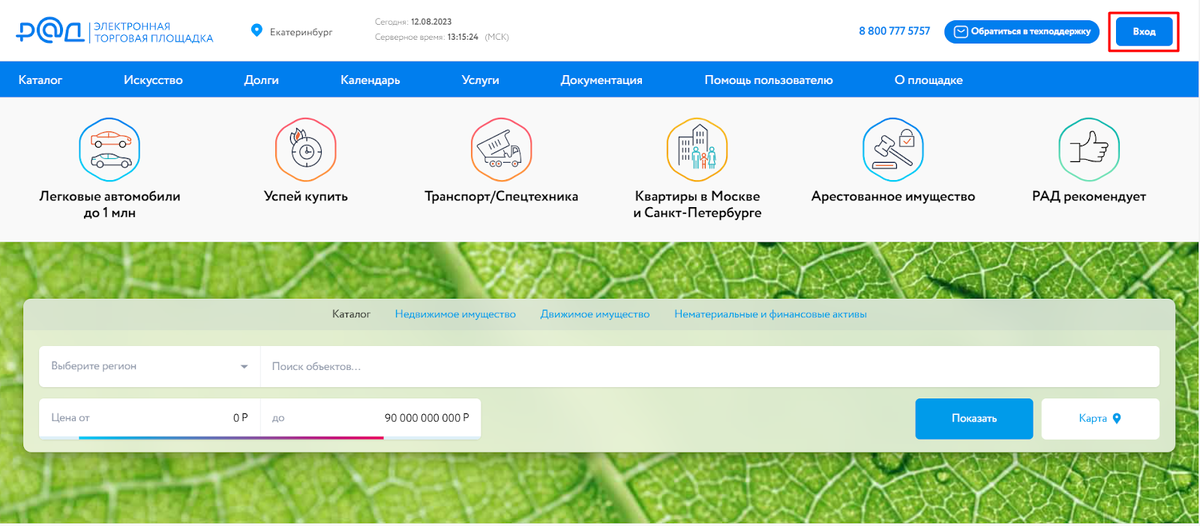Viewport: 1200px width, 526px height.
Task: Open the РАД рекомендует thumbs-up icon
Action: [x=1089, y=149]
